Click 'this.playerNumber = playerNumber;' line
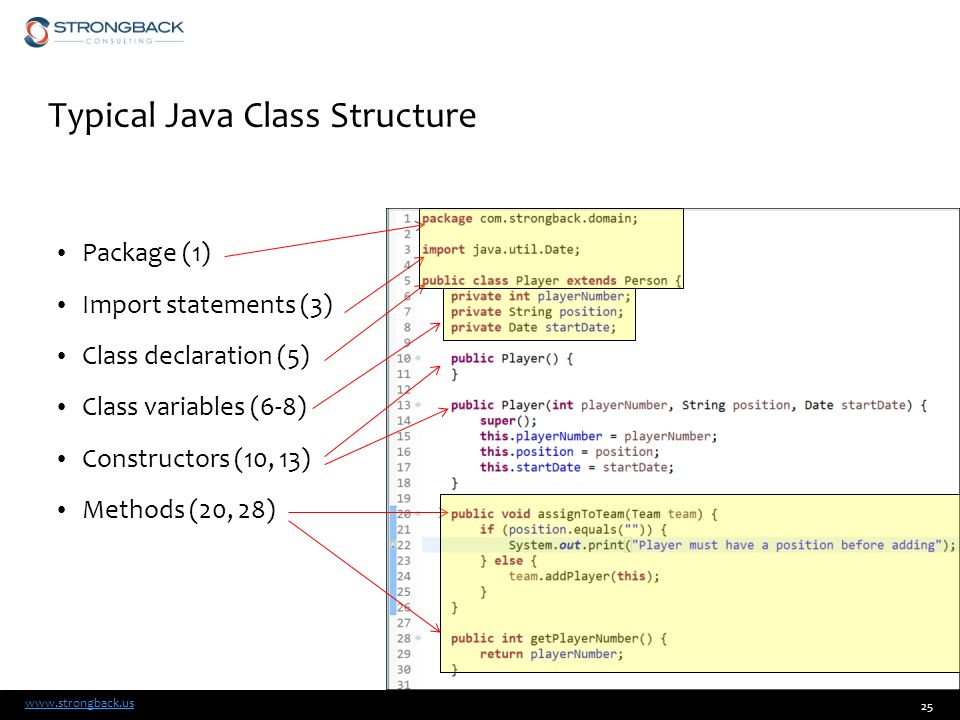 click(x=598, y=436)
